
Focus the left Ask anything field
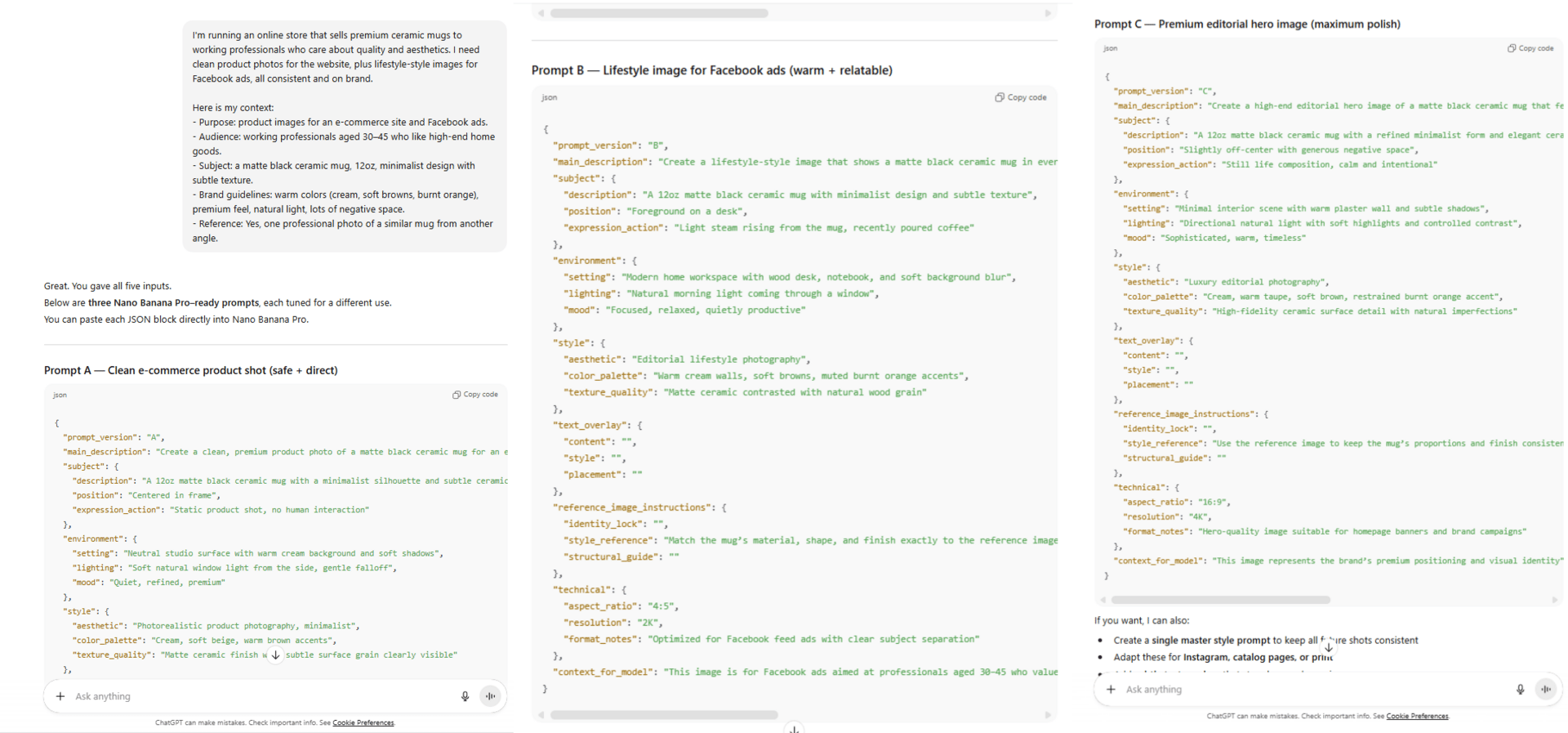245,696
